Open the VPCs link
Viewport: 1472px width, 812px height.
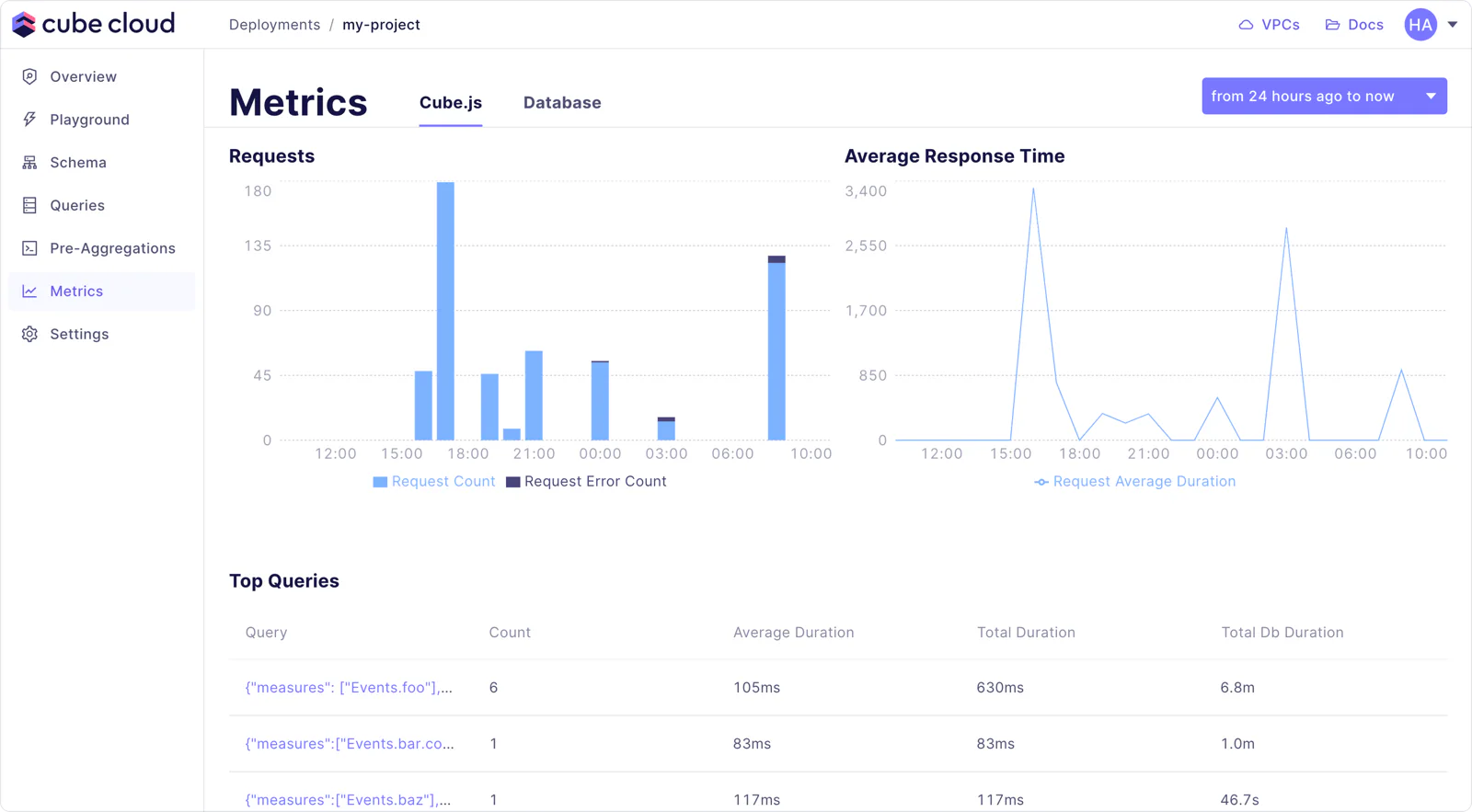pyautogui.click(x=1269, y=25)
